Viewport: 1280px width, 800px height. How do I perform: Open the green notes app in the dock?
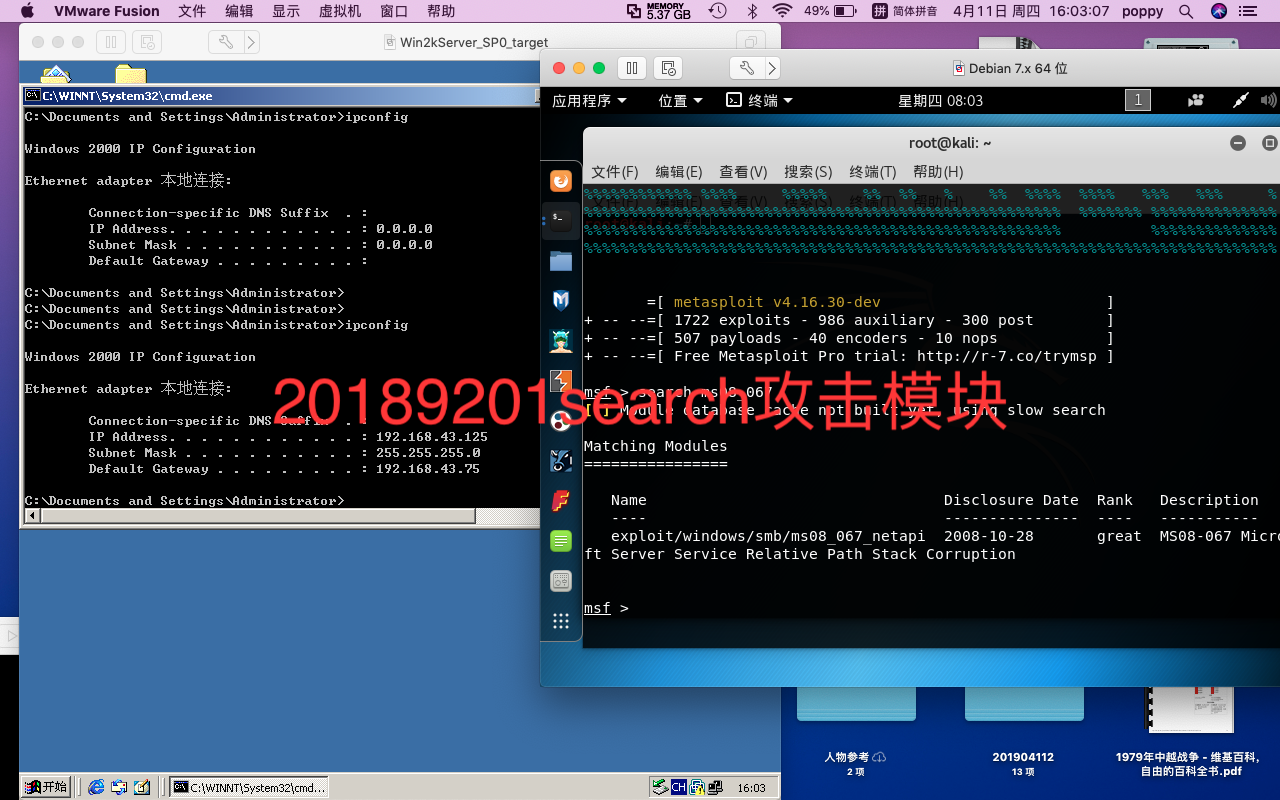[561, 541]
